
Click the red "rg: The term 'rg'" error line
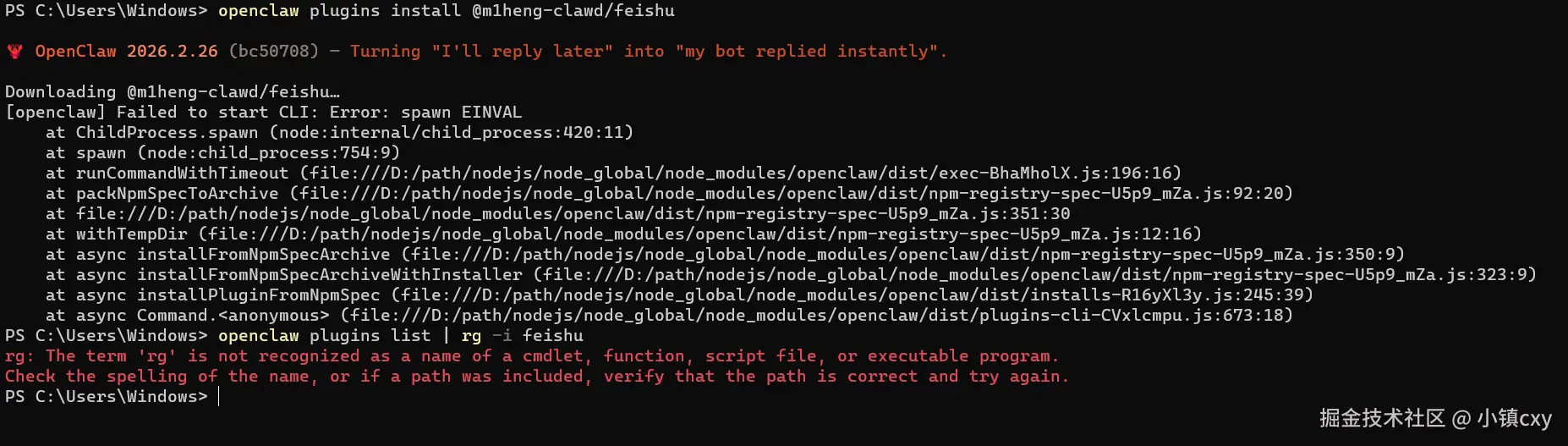click(531, 355)
